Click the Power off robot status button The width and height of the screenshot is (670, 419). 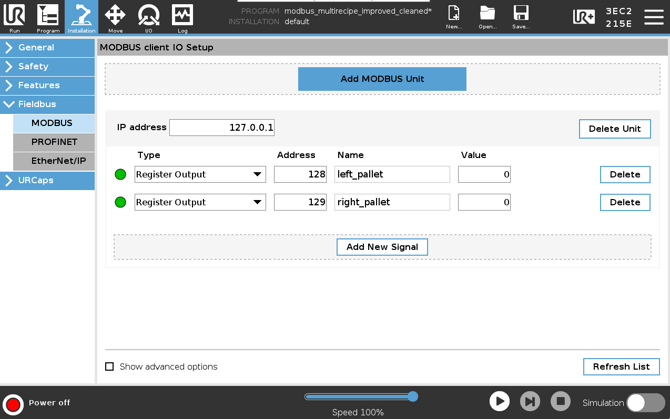(x=13, y=403)
